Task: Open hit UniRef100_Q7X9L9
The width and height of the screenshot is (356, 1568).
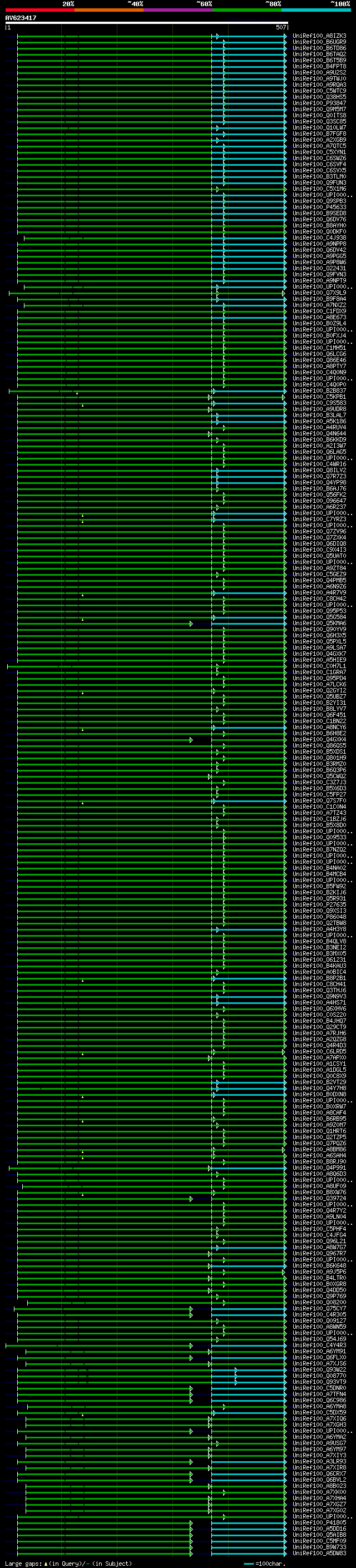Action: pos(319,293)
